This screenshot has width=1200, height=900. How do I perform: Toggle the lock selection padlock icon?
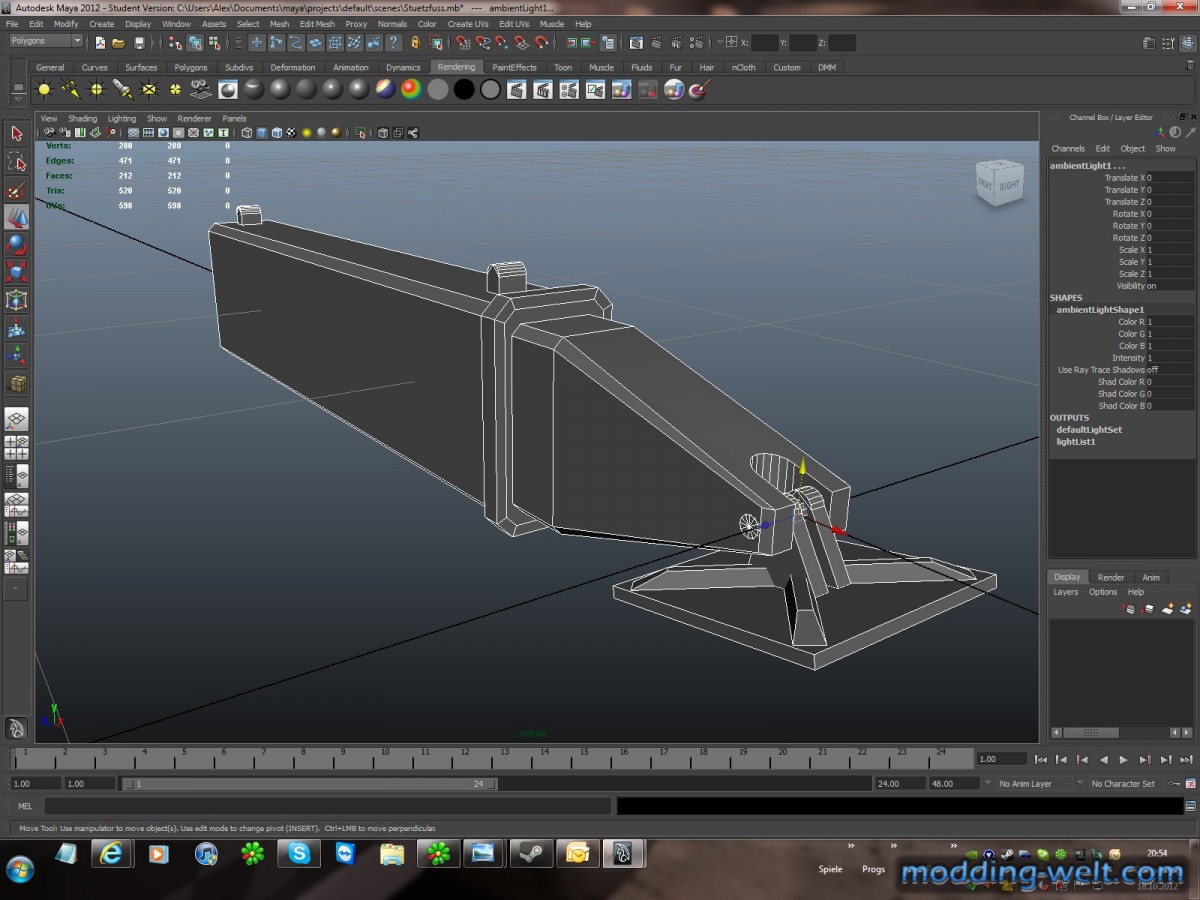[x=415, y=43]
